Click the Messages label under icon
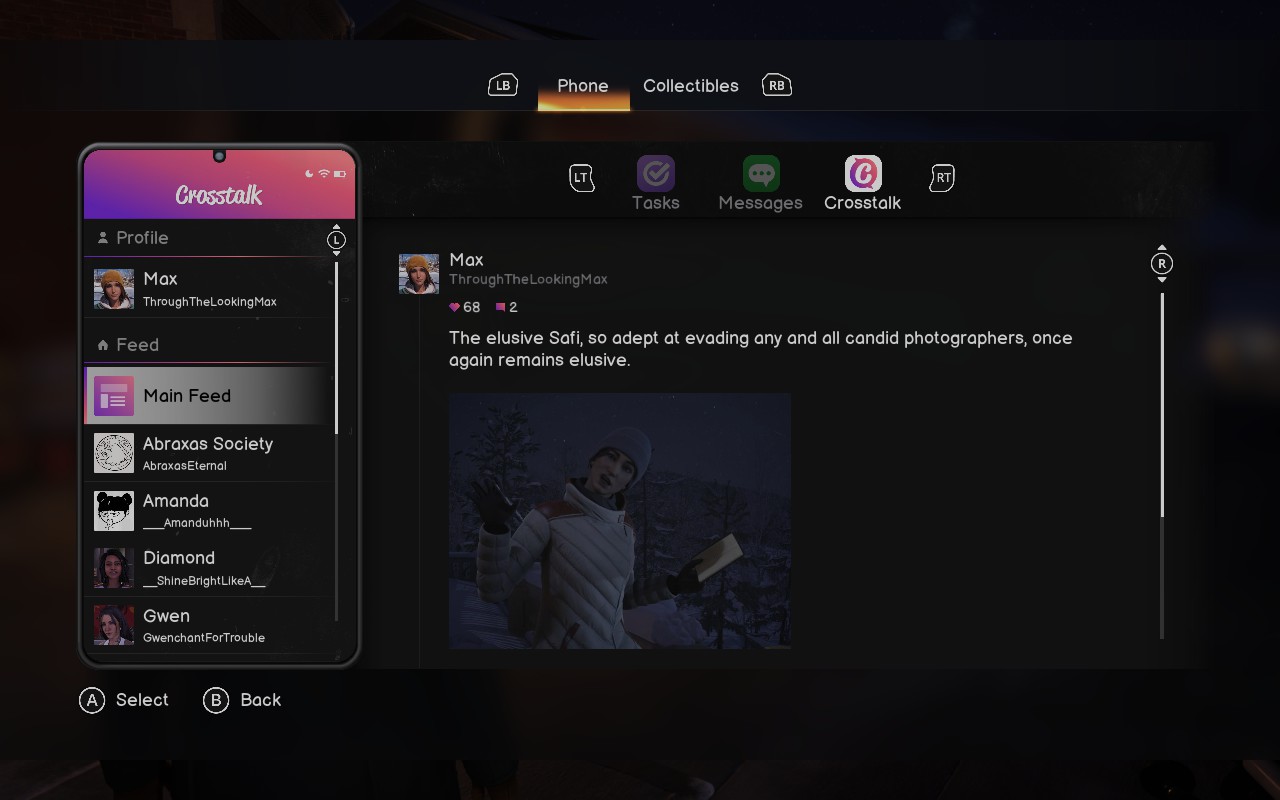Image resolution: width=1280 pixels, height=800 pixels. 761,203
